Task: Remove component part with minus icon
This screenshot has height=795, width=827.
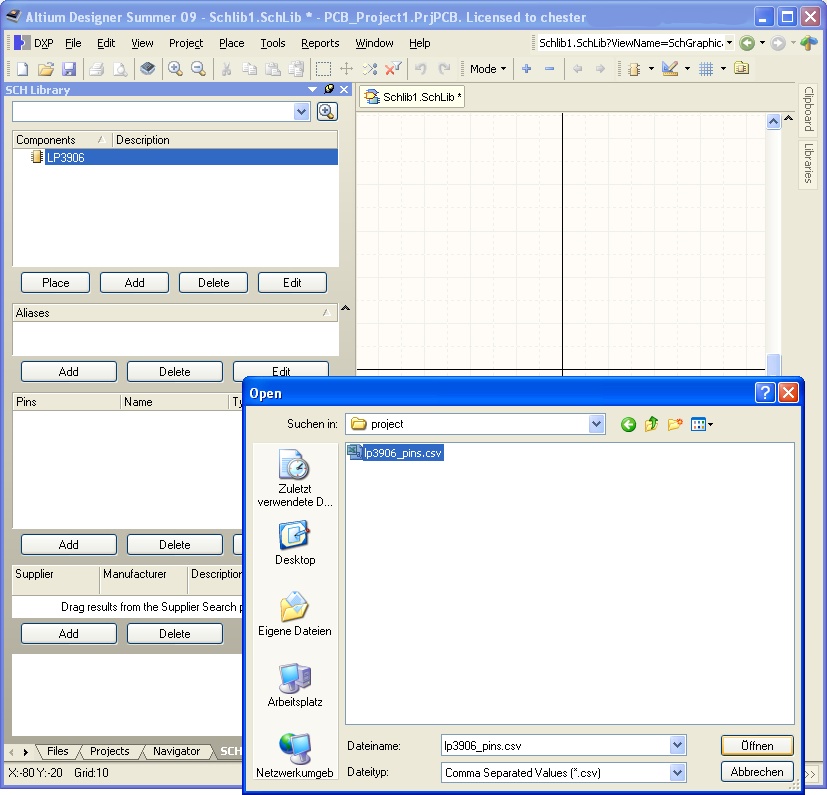Action: [x=550, y=69]
